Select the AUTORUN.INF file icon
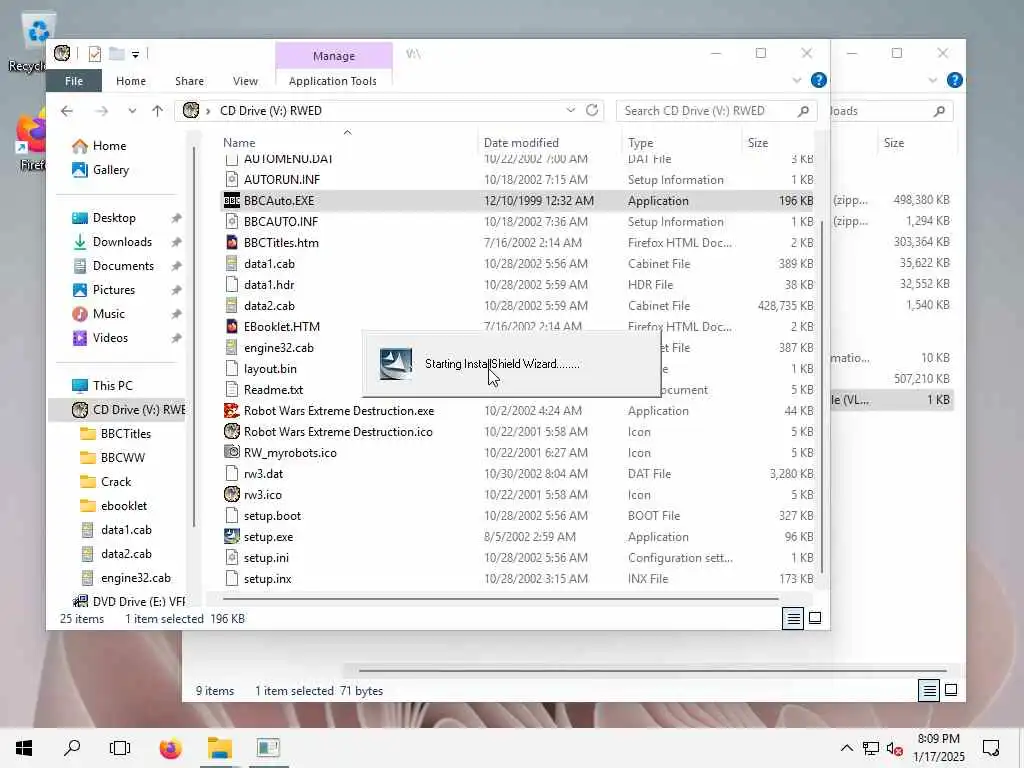 click(231, 180)
